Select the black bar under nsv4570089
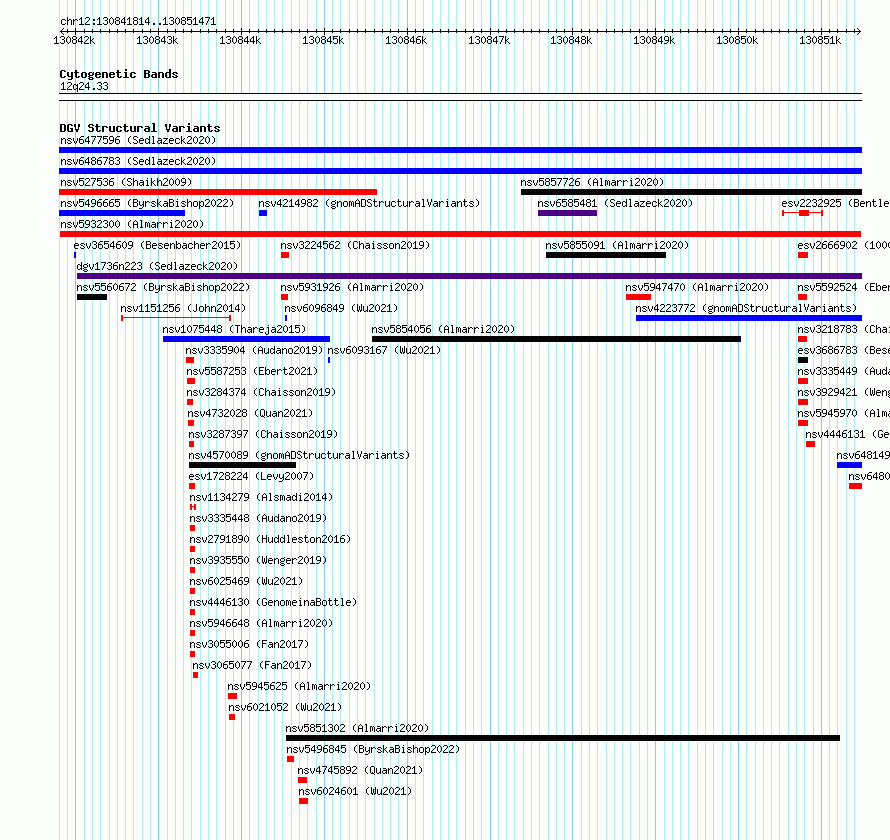890x840 pixels. coord(242,465)
